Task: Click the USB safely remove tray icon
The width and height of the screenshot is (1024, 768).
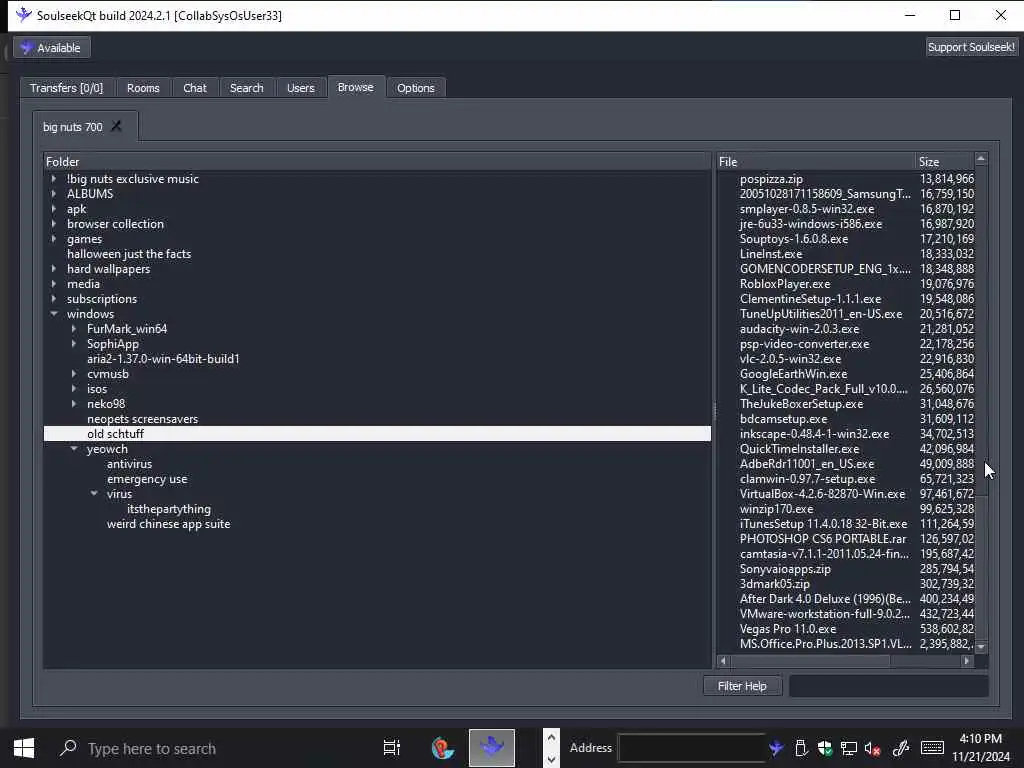Action: tap(801, 748)
